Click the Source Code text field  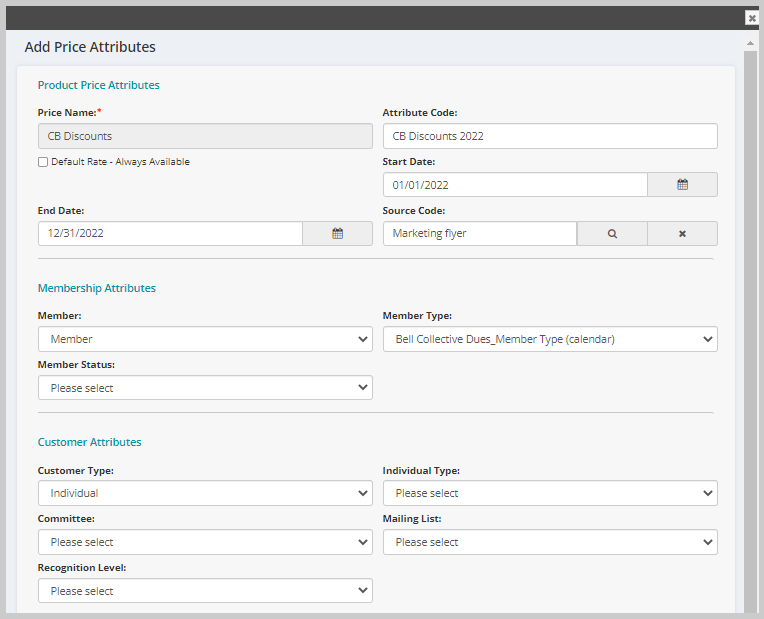tap(480, 233)
